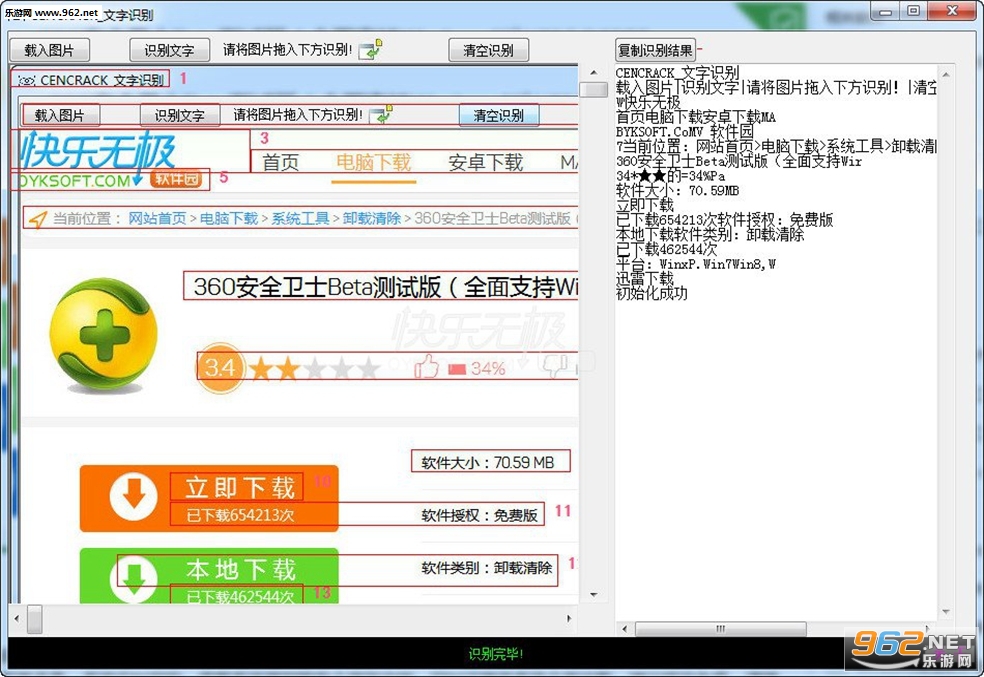Click the white download arrow icon on green button
The width and height of the screenshot is (984, 677).
click(x=134, y=580)
